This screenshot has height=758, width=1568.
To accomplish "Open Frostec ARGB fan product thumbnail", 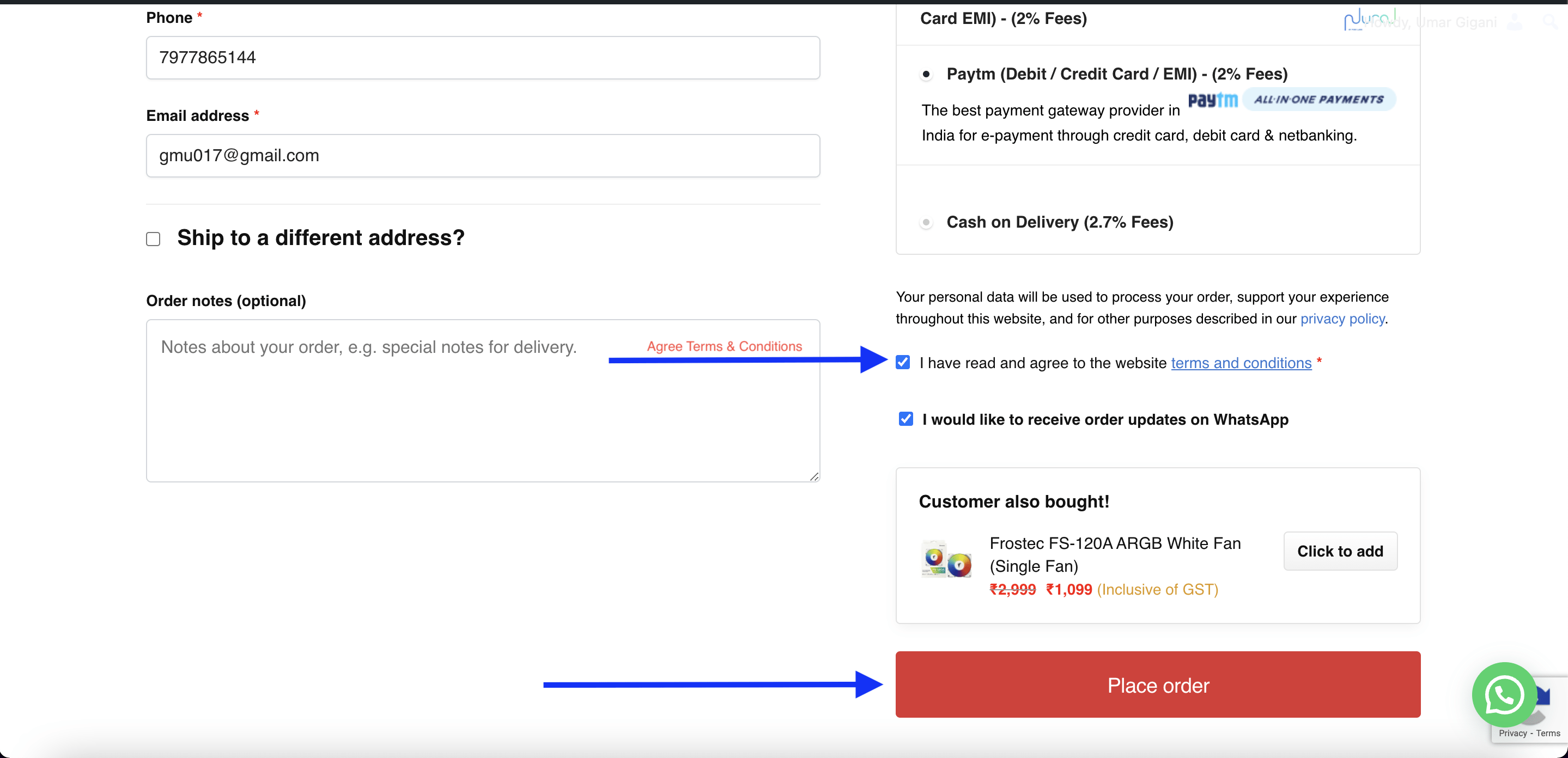I will coord(946,559).
